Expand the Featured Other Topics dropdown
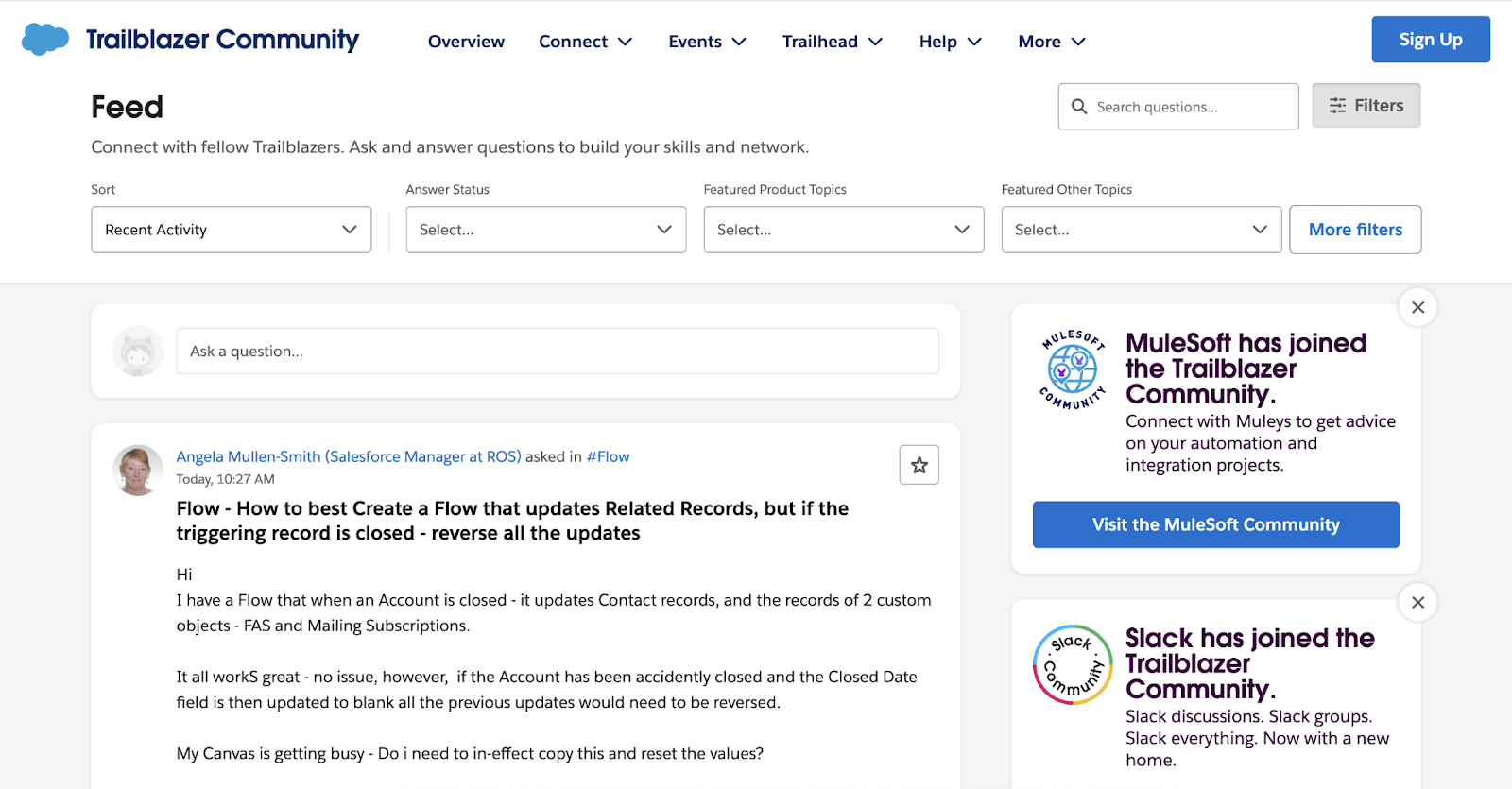Screen dimensions: 1512x789 pos(1141,230)
